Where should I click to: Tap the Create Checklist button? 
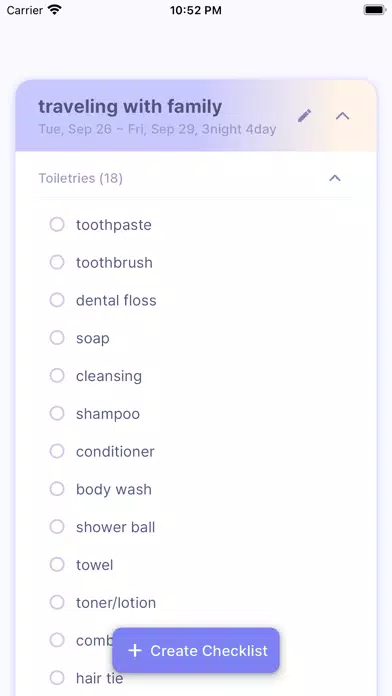[196, 650]
